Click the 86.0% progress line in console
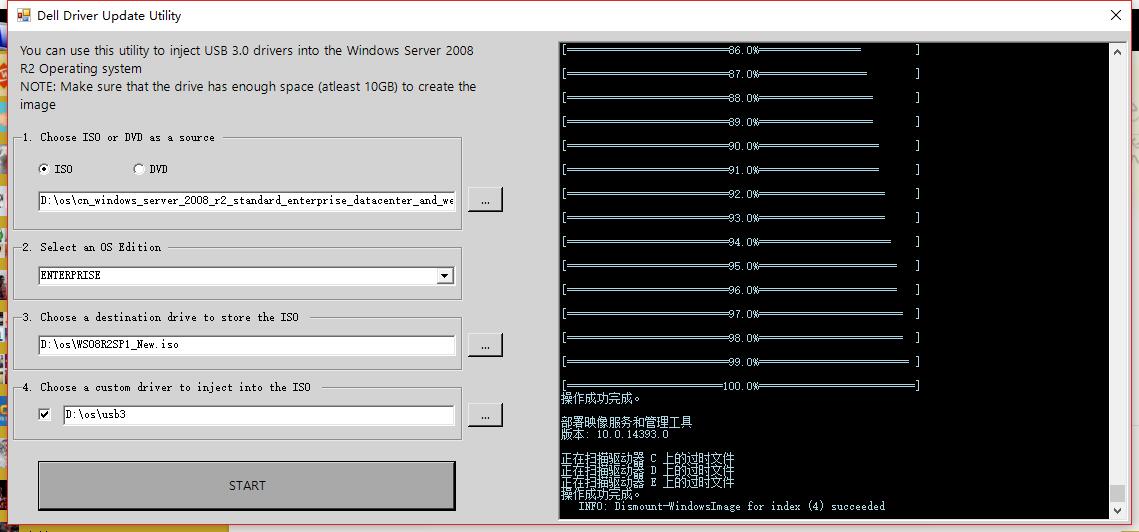The width and height of the screenshot is (1139, 532). (x=741, y=49)
